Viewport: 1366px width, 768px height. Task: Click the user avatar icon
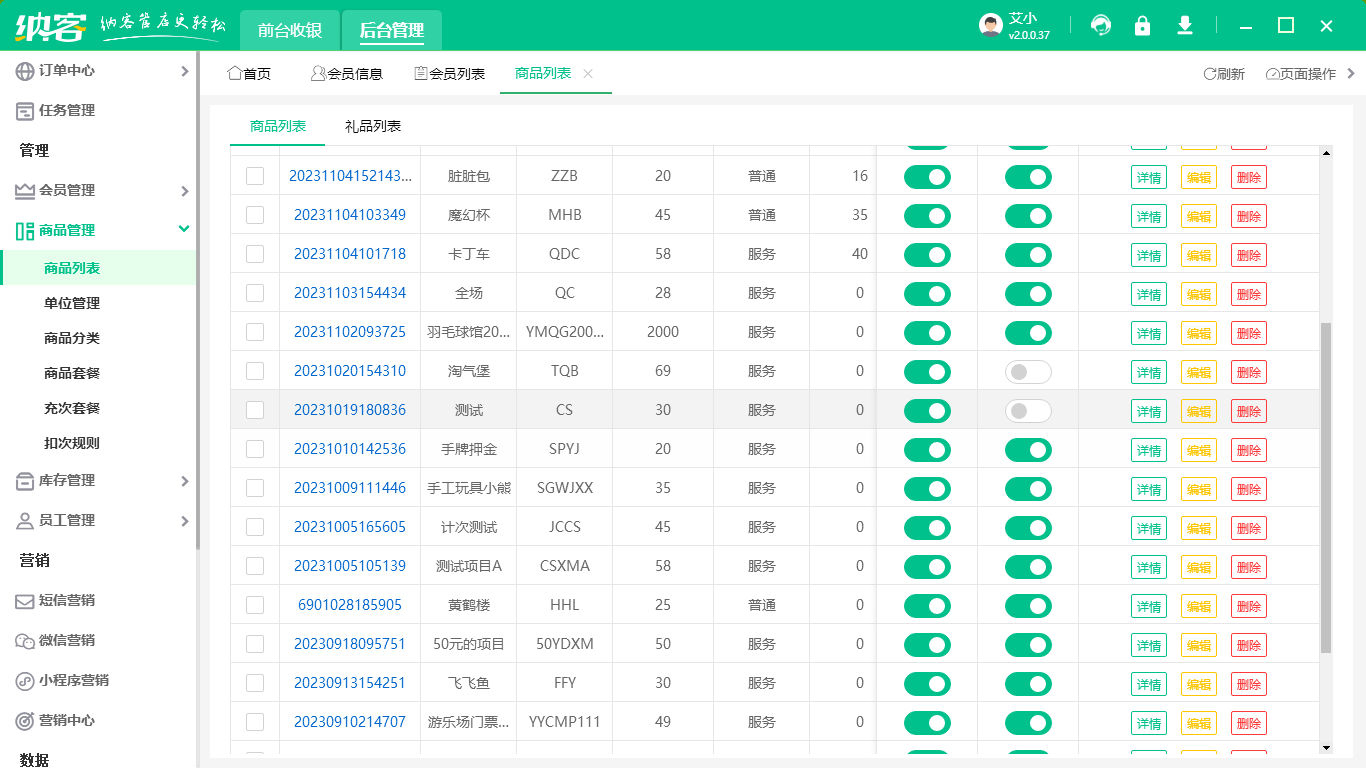pyautogui.click(x=990, y=26)
